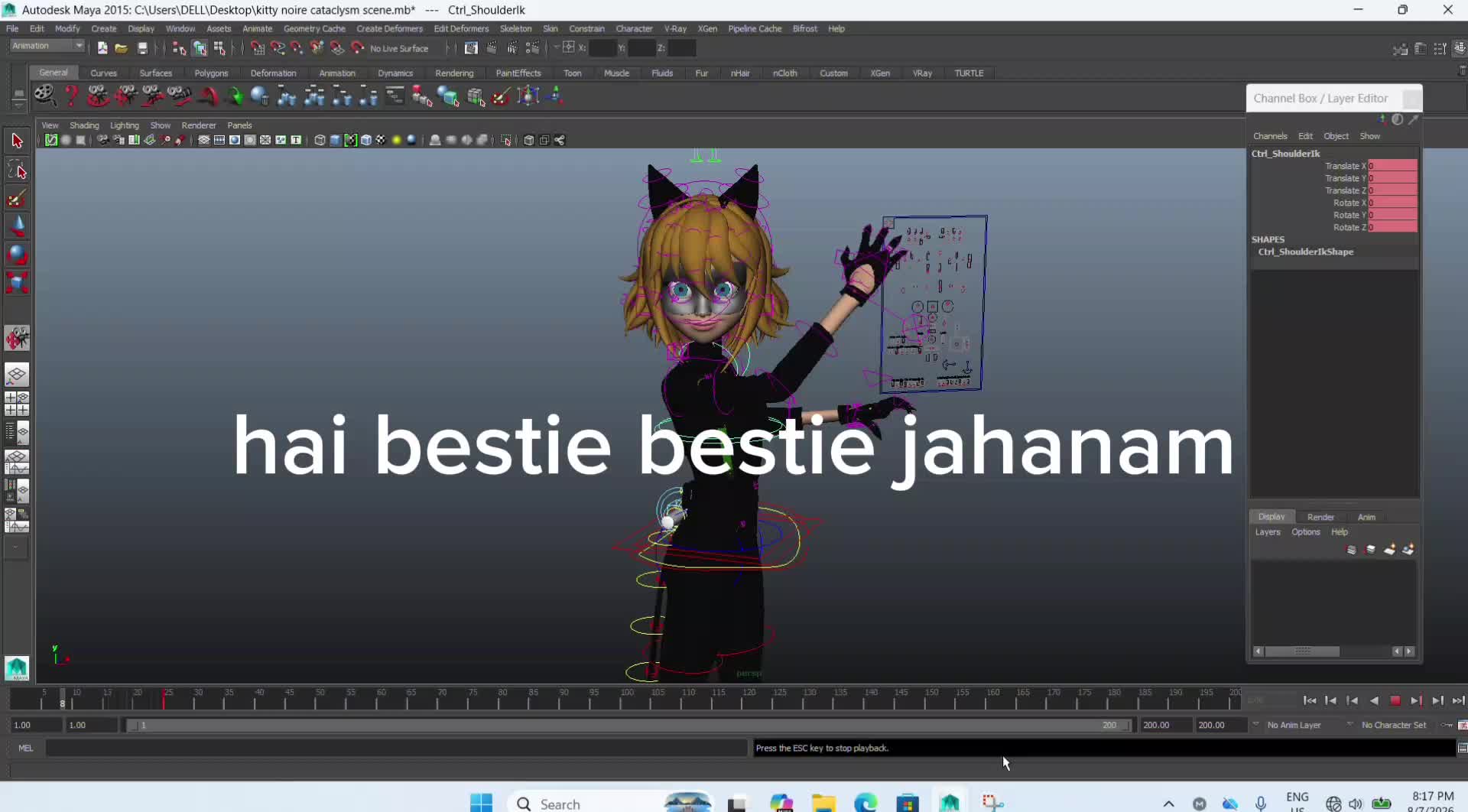Switch to the Render layer tab
The width and height of the screenshot is (1468, 812).
[x=1320, y=518]
